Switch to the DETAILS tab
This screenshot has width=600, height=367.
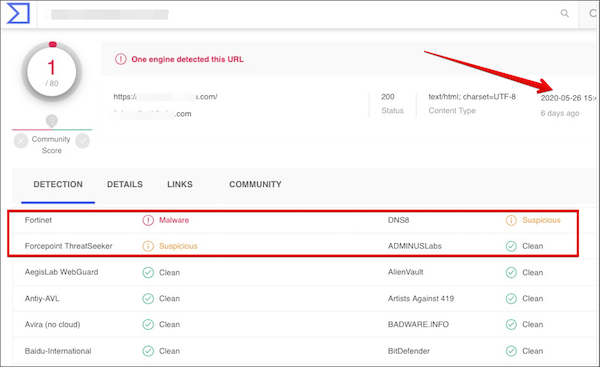click(x=125, y=184)
